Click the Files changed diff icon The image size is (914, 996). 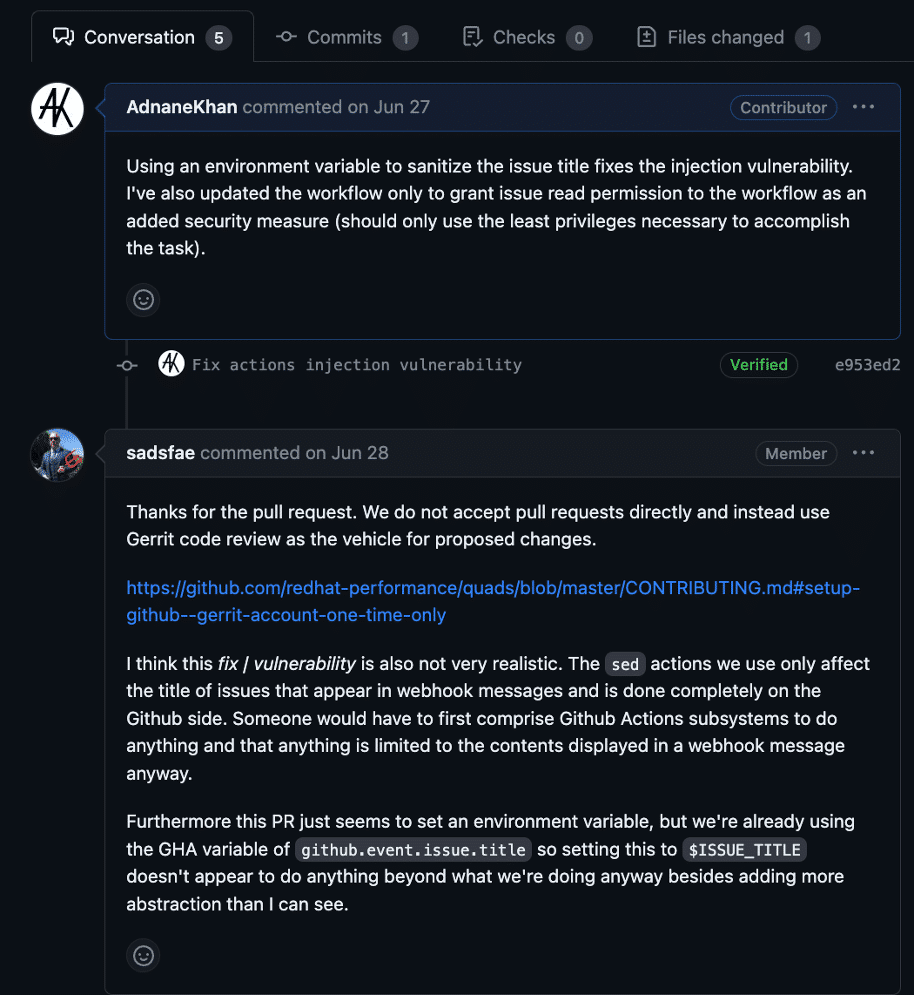[645, 37]
